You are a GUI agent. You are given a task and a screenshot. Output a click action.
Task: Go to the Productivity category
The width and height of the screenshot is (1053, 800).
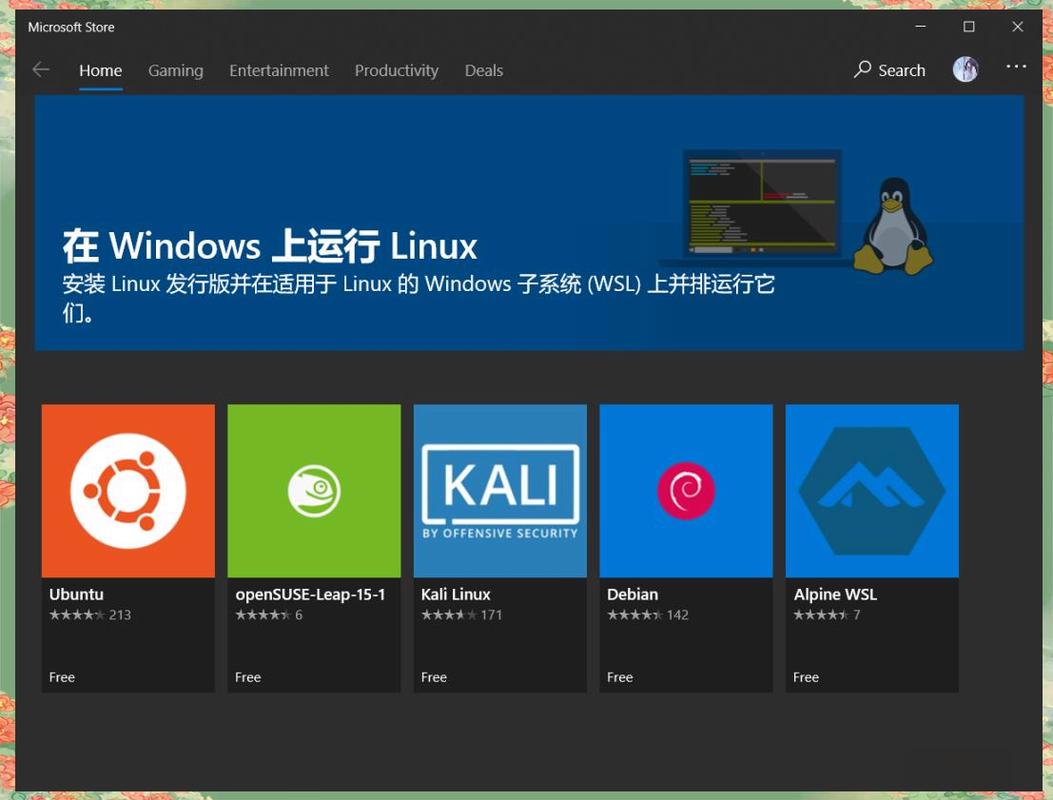click(396, 70)
